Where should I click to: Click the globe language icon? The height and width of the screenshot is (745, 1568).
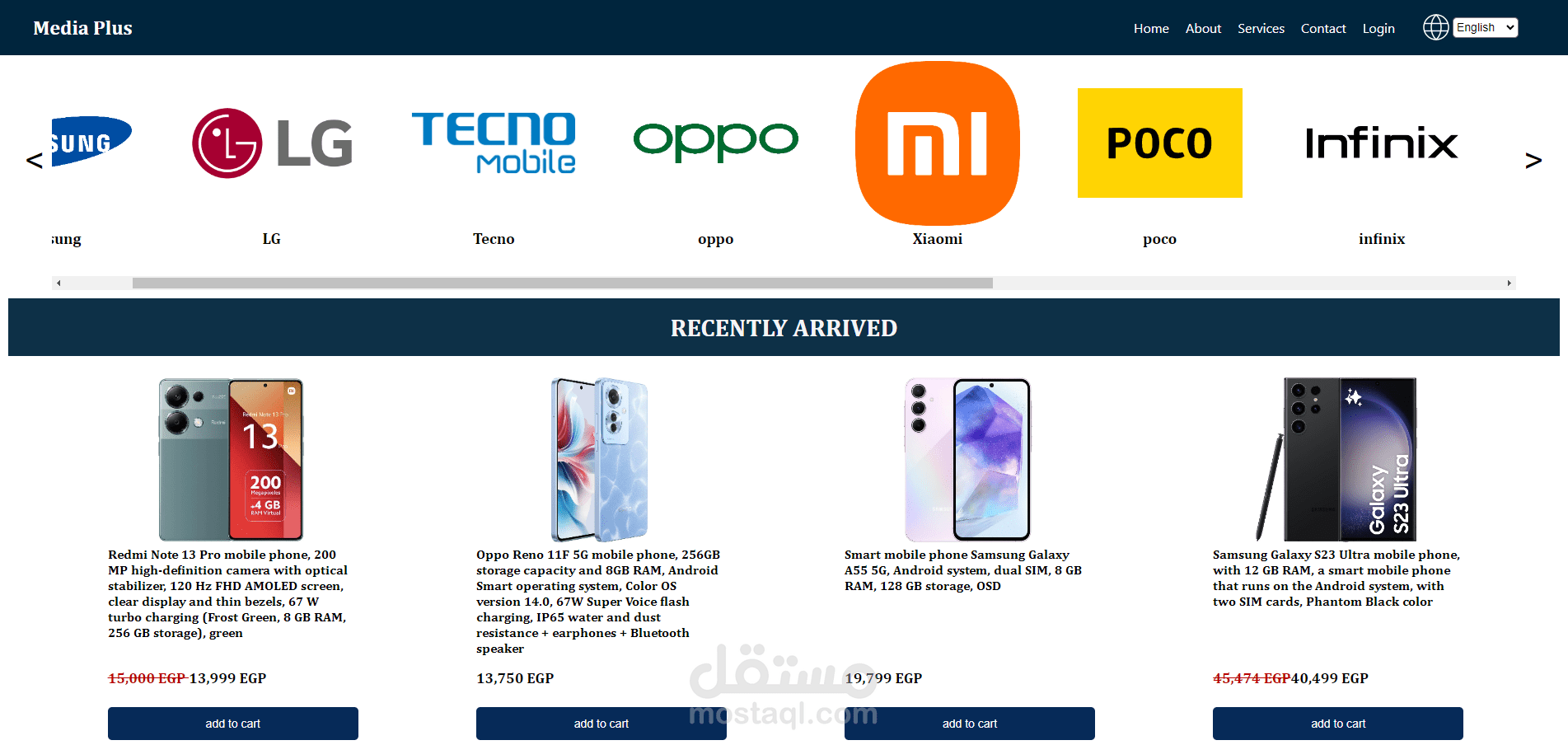tap(1435, 27)
